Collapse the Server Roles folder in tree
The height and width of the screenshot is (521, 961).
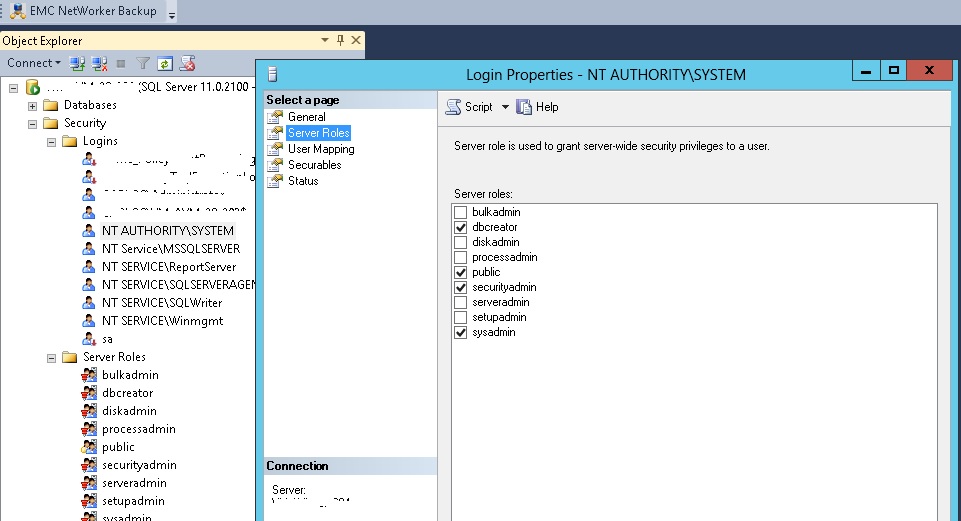coord(51,357)
